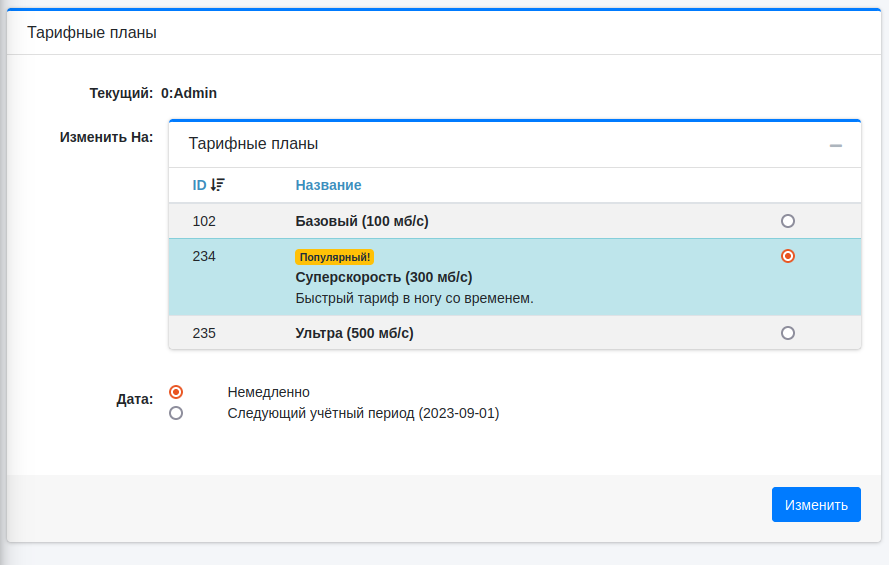Click the Следующий учётный период (2023-09-01) label
The image size is (889, 565).
[x=363, y=413]
